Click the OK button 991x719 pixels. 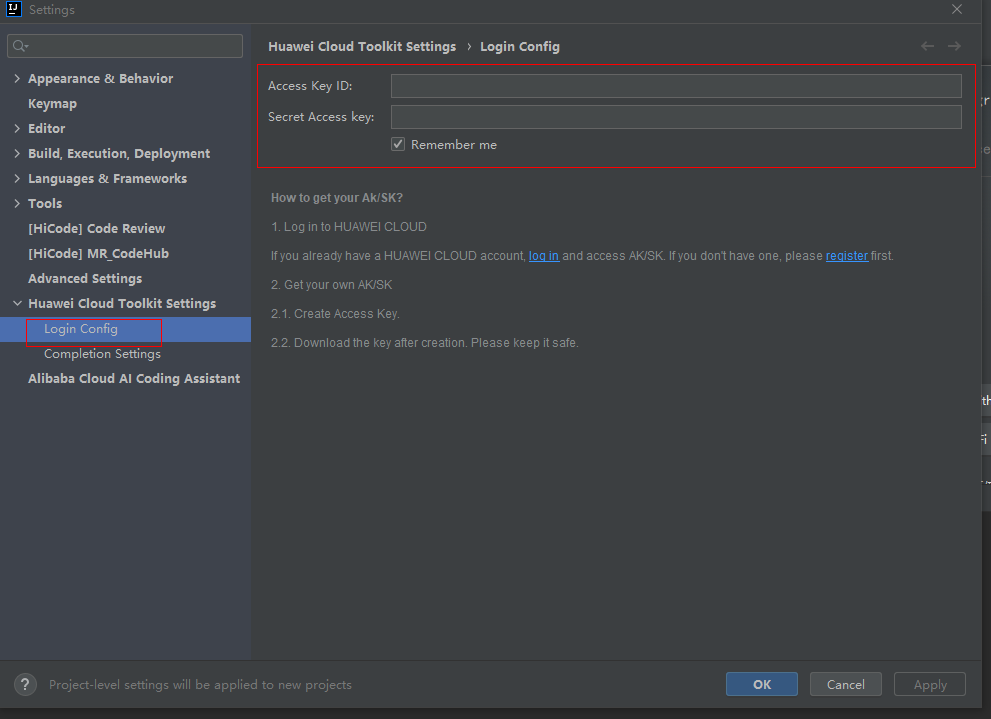click(x=762, y=684)
